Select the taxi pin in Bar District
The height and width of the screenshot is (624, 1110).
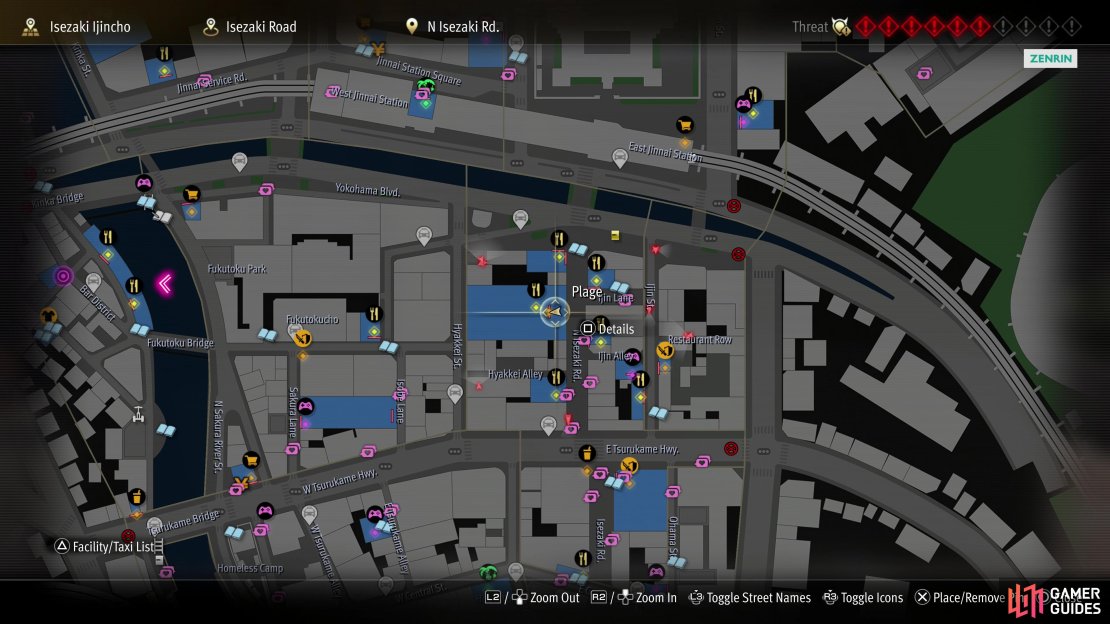coord(93,283)
